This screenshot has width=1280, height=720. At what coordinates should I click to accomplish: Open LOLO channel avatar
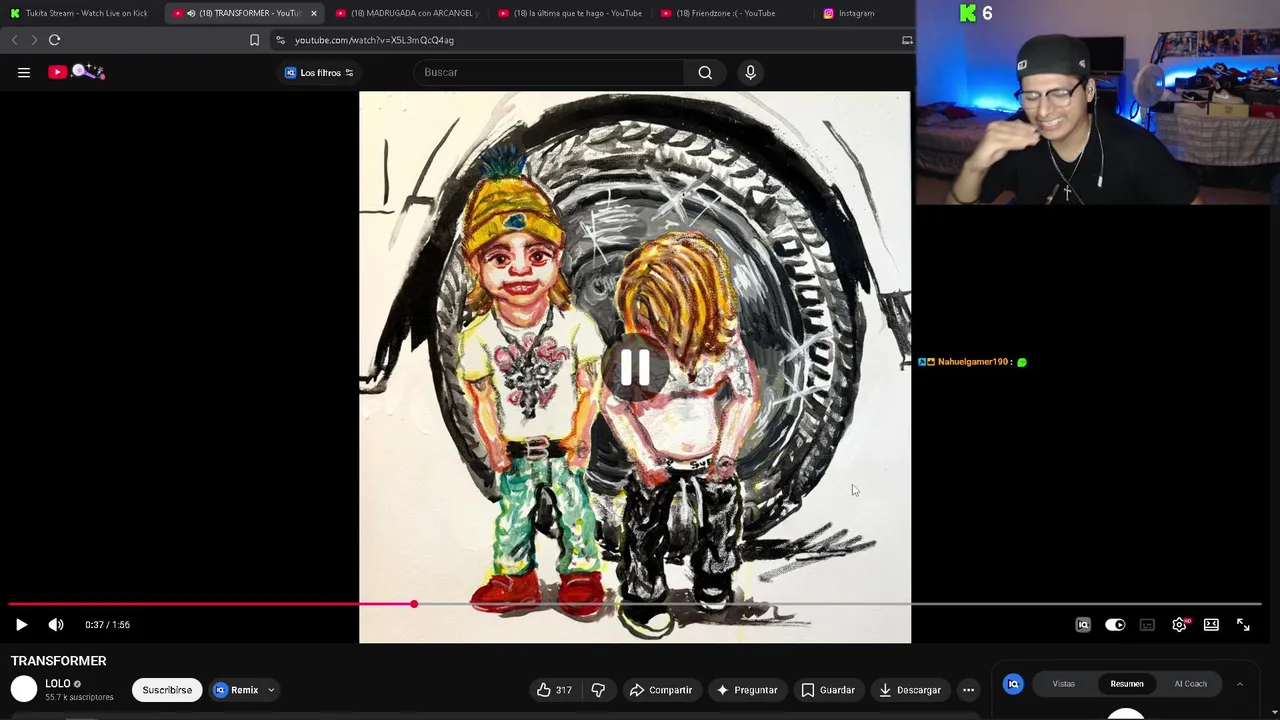(x=24, y=689)
